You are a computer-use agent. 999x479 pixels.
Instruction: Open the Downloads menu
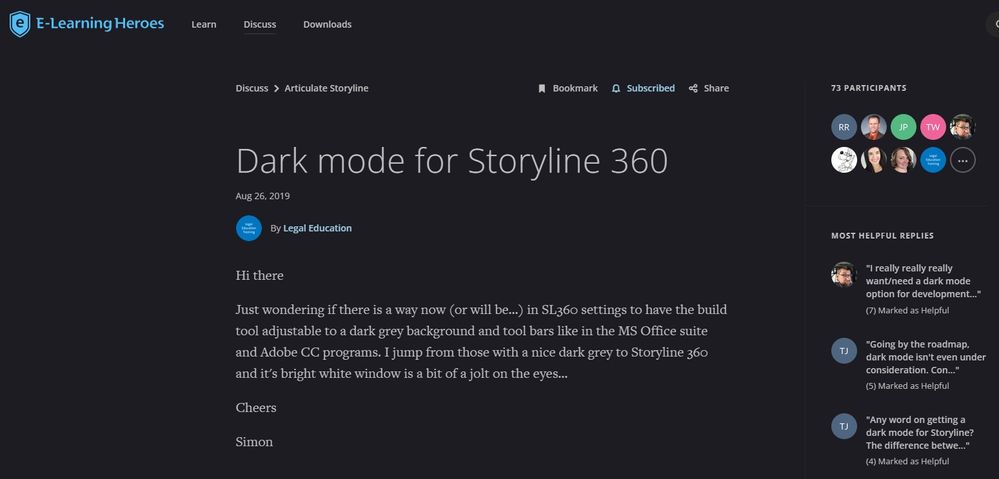327,24
